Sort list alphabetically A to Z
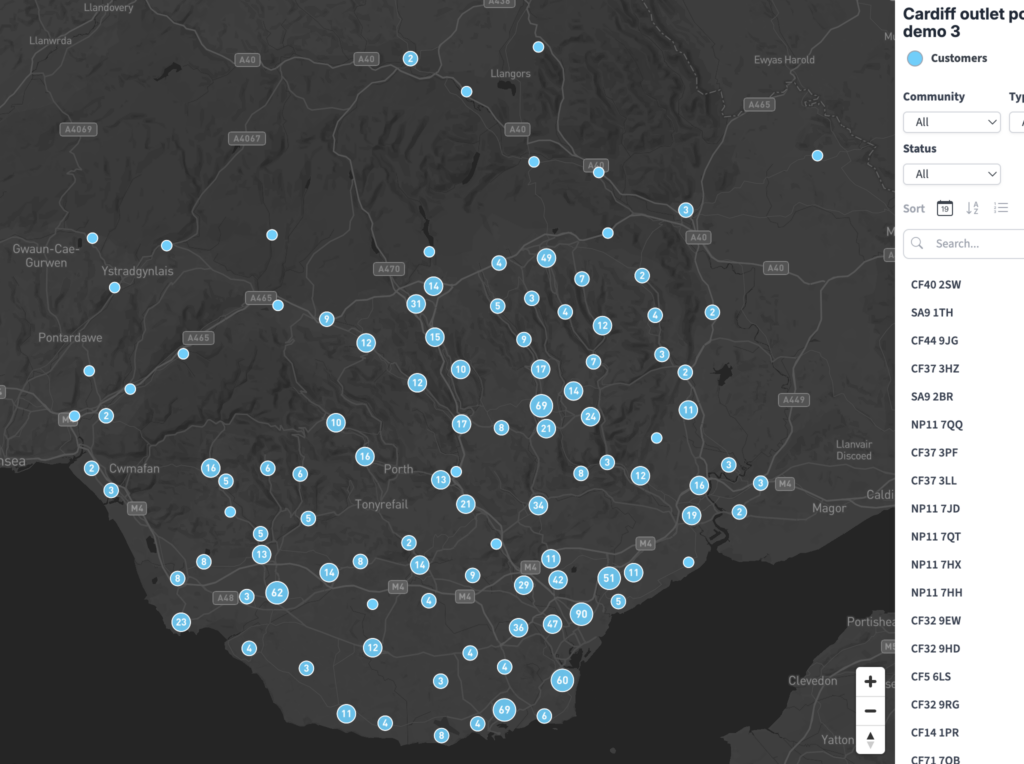1024x764 pixels. [x=972, y=208]
